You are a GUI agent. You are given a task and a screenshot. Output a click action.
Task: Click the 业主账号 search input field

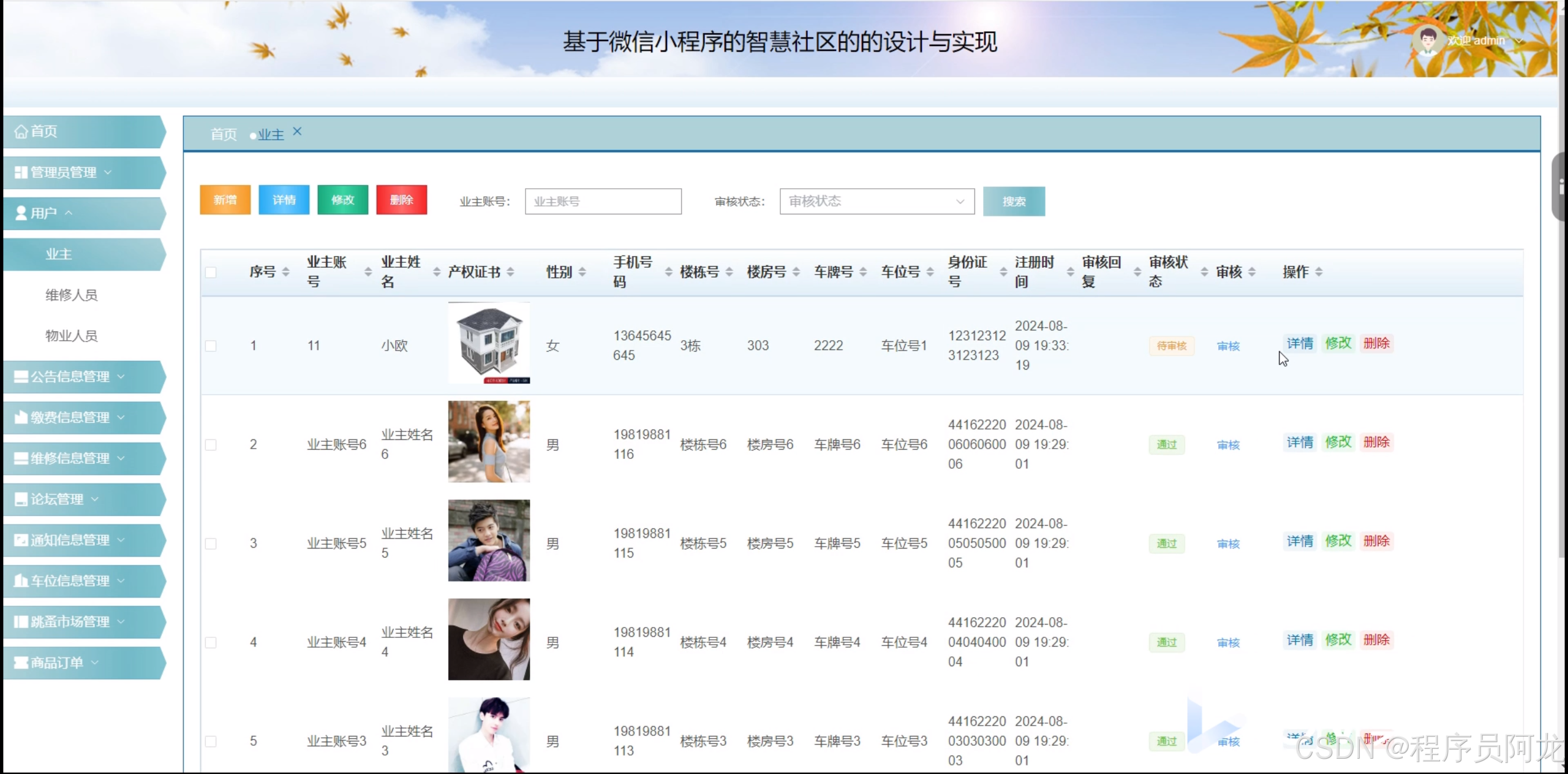(603, 202)
